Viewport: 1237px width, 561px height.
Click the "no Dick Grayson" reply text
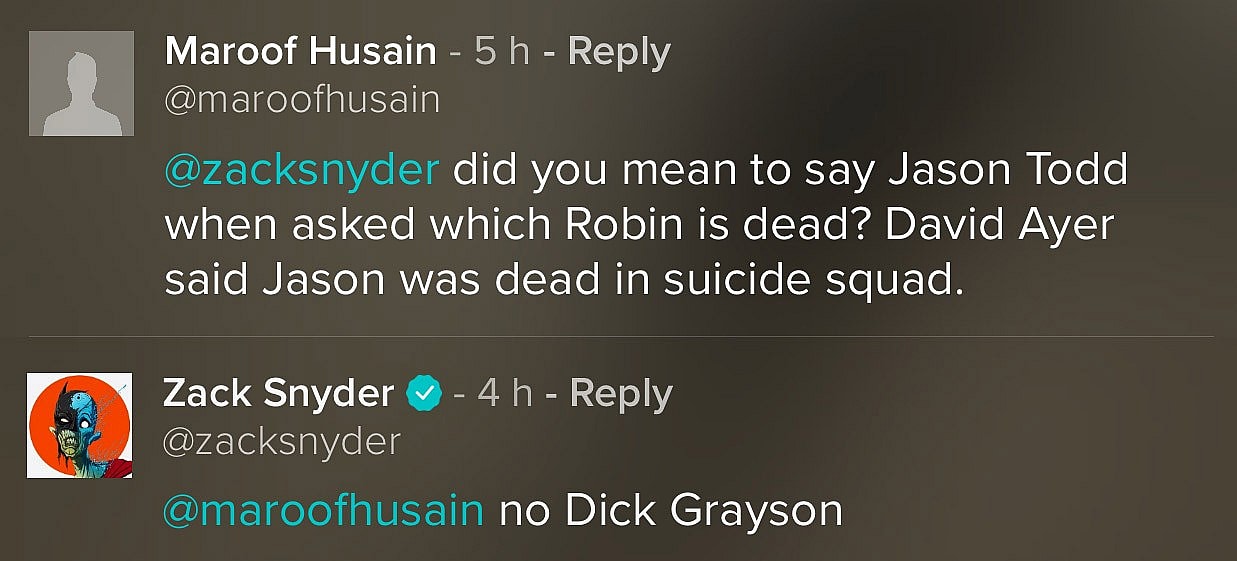[x=670, y=510]
